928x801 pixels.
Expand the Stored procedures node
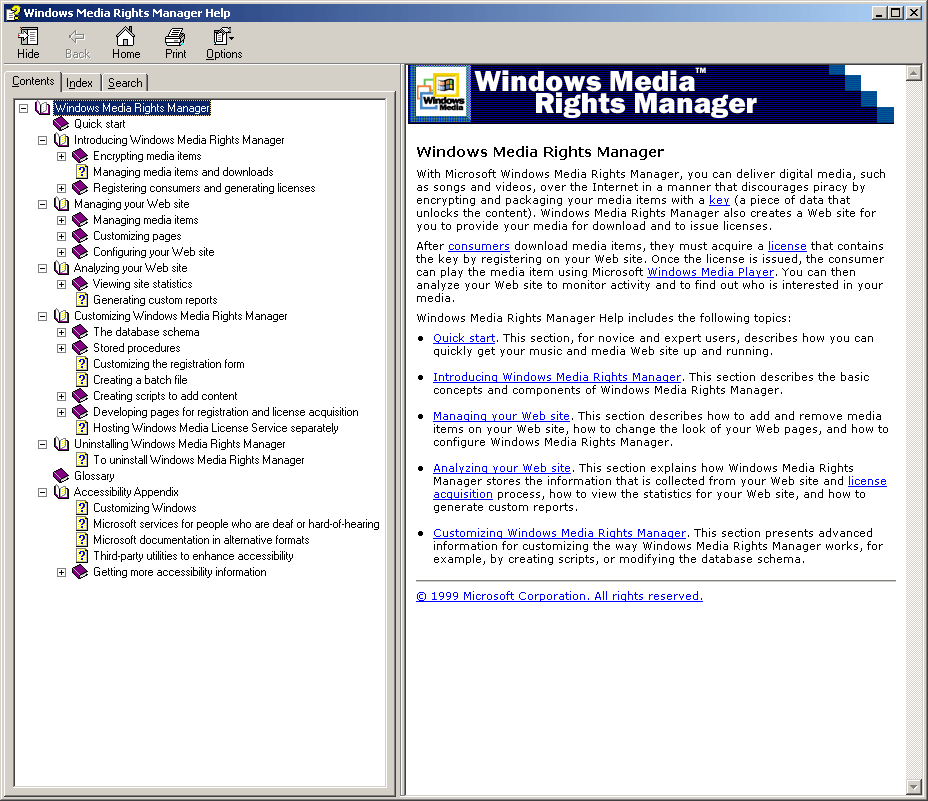click(62, 348)
